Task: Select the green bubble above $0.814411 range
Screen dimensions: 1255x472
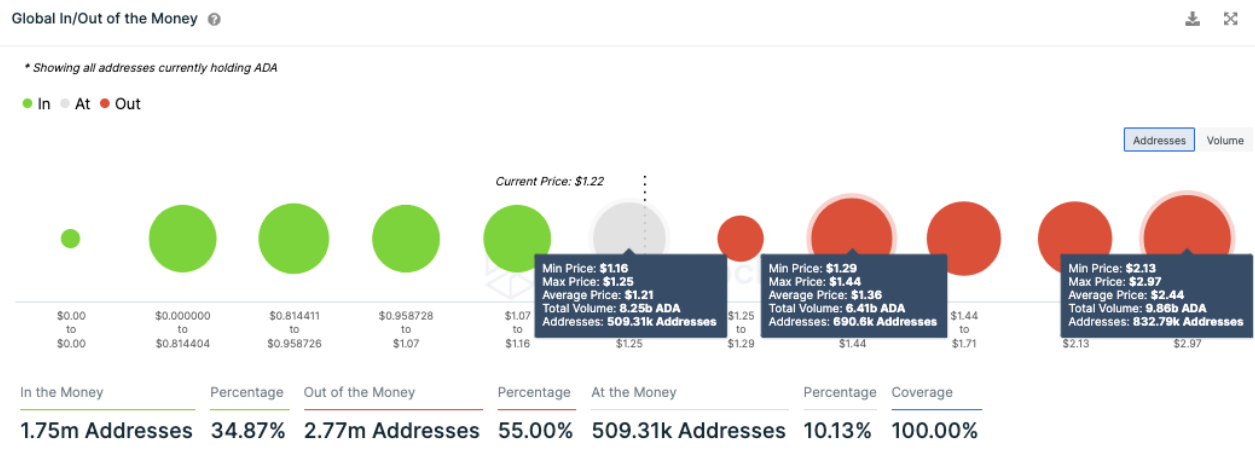Action: tap(294, 239)
